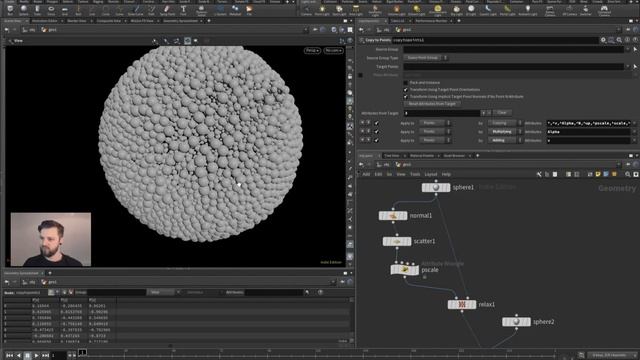Click the timeline current frame marker
The image size is (640, 360).
pyautogui.click(x=82, y=352)
